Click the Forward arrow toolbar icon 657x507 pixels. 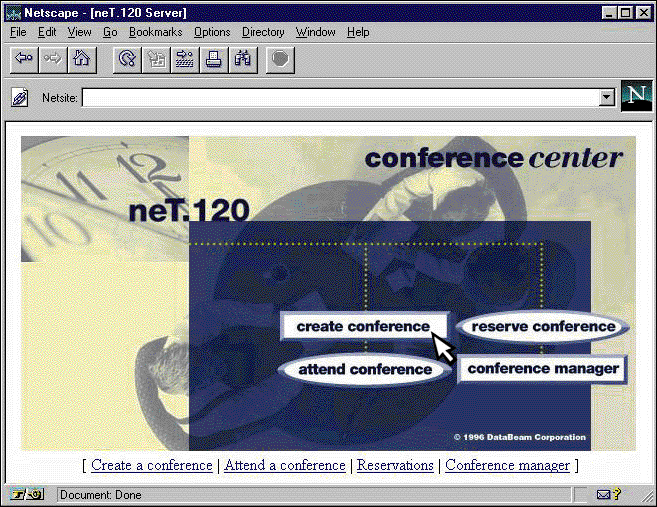pos(53,59)
